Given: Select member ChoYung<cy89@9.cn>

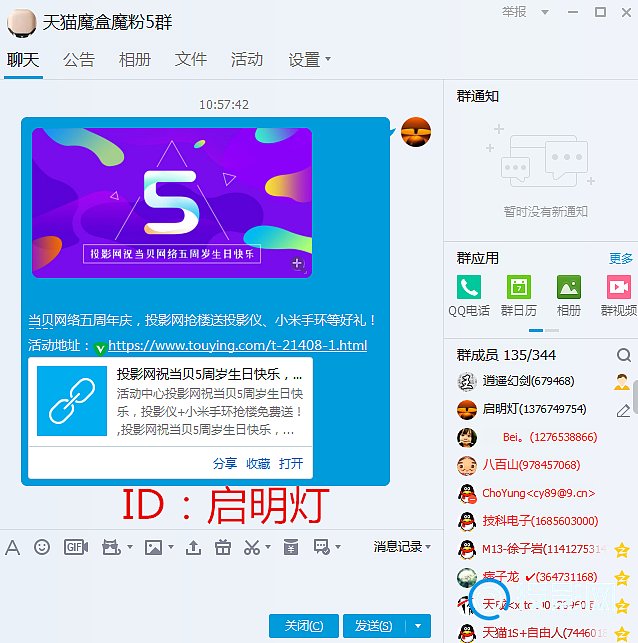Looking at the screenshot, I should pyautogui.click(x=538, y=493).
